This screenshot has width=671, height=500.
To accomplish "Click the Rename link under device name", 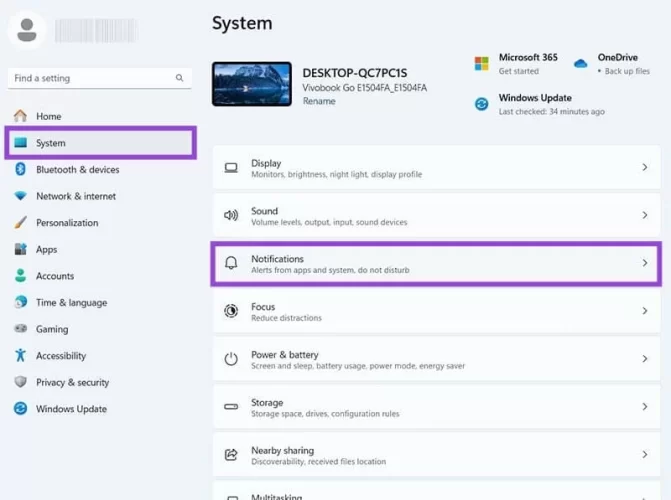I will [317, 101].
